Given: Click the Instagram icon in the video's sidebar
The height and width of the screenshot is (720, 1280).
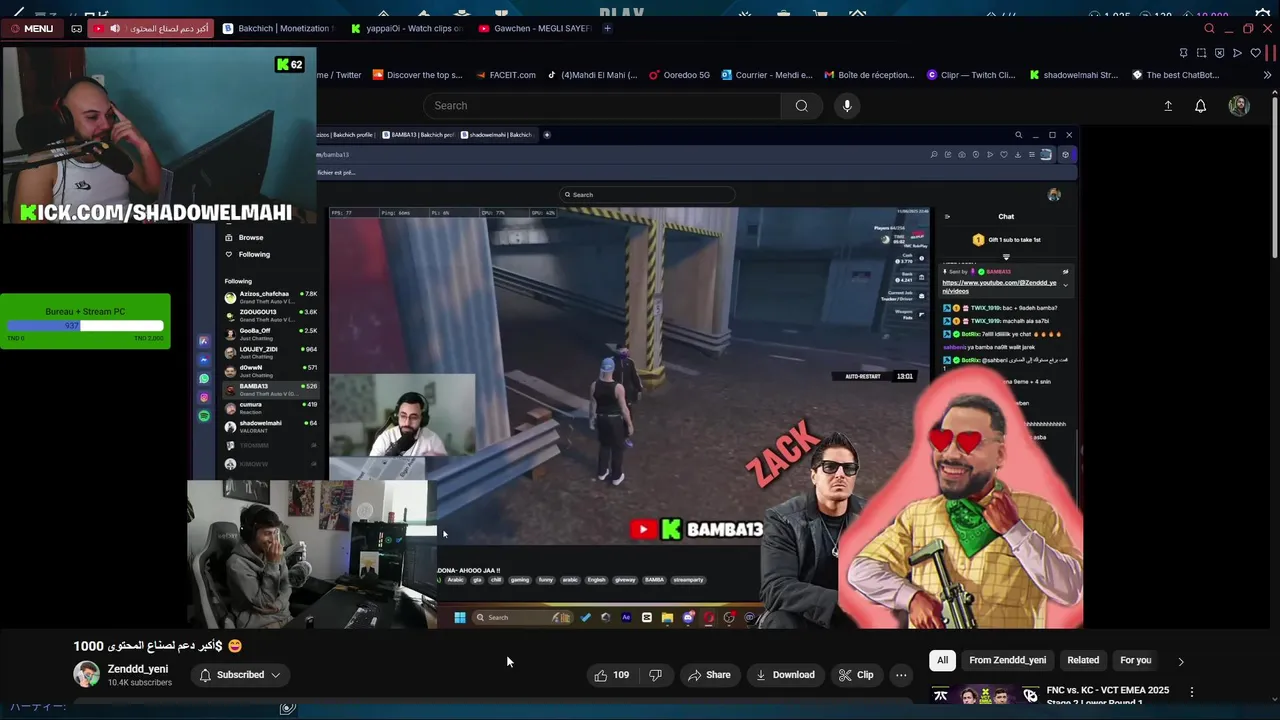Looking at the screenshot, I should coord(204,397).
